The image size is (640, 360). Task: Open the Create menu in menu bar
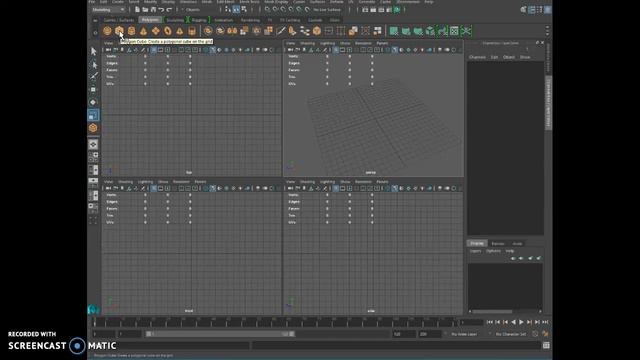pos(118,2)
